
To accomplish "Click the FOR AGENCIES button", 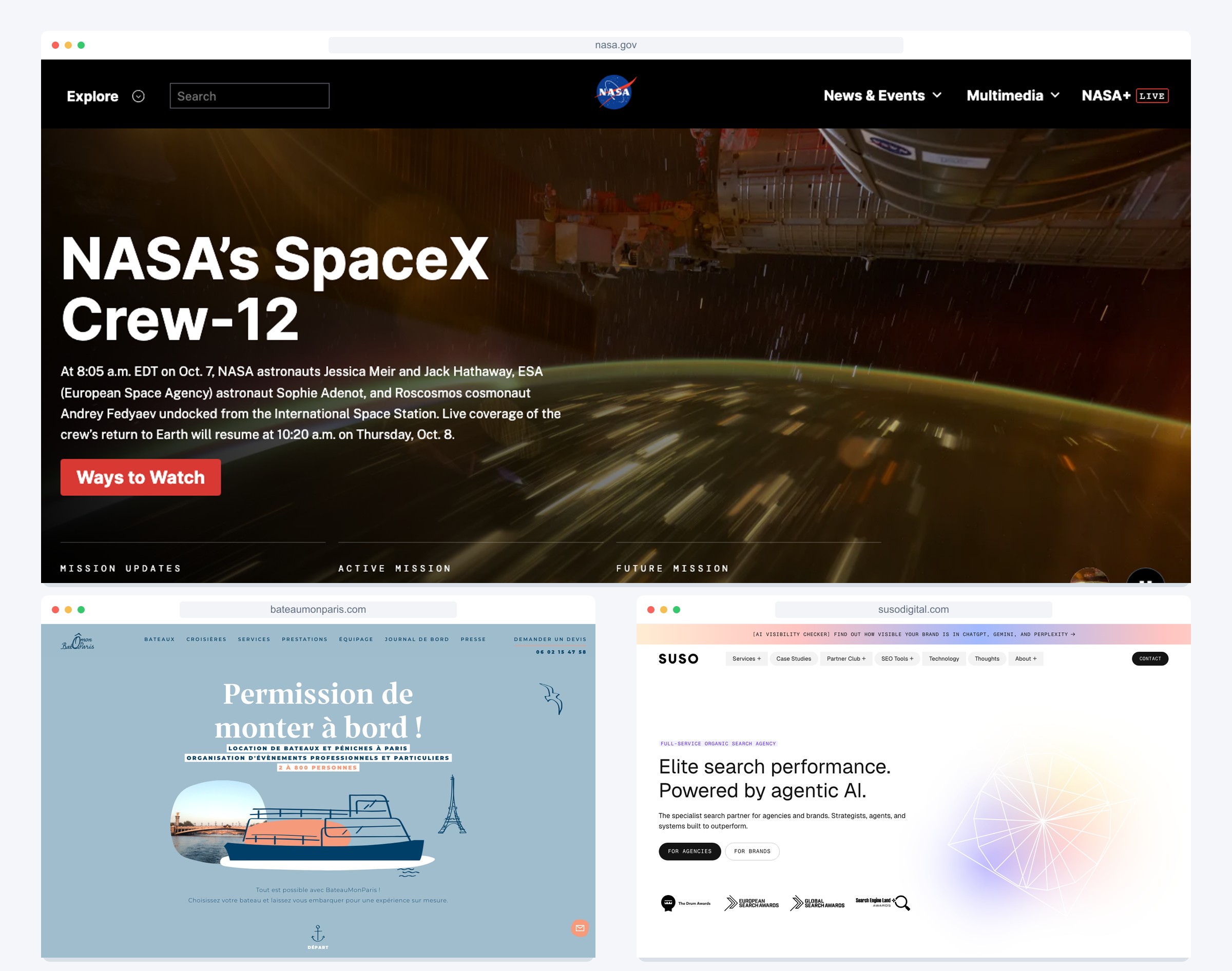I will [x=689, y=851].
